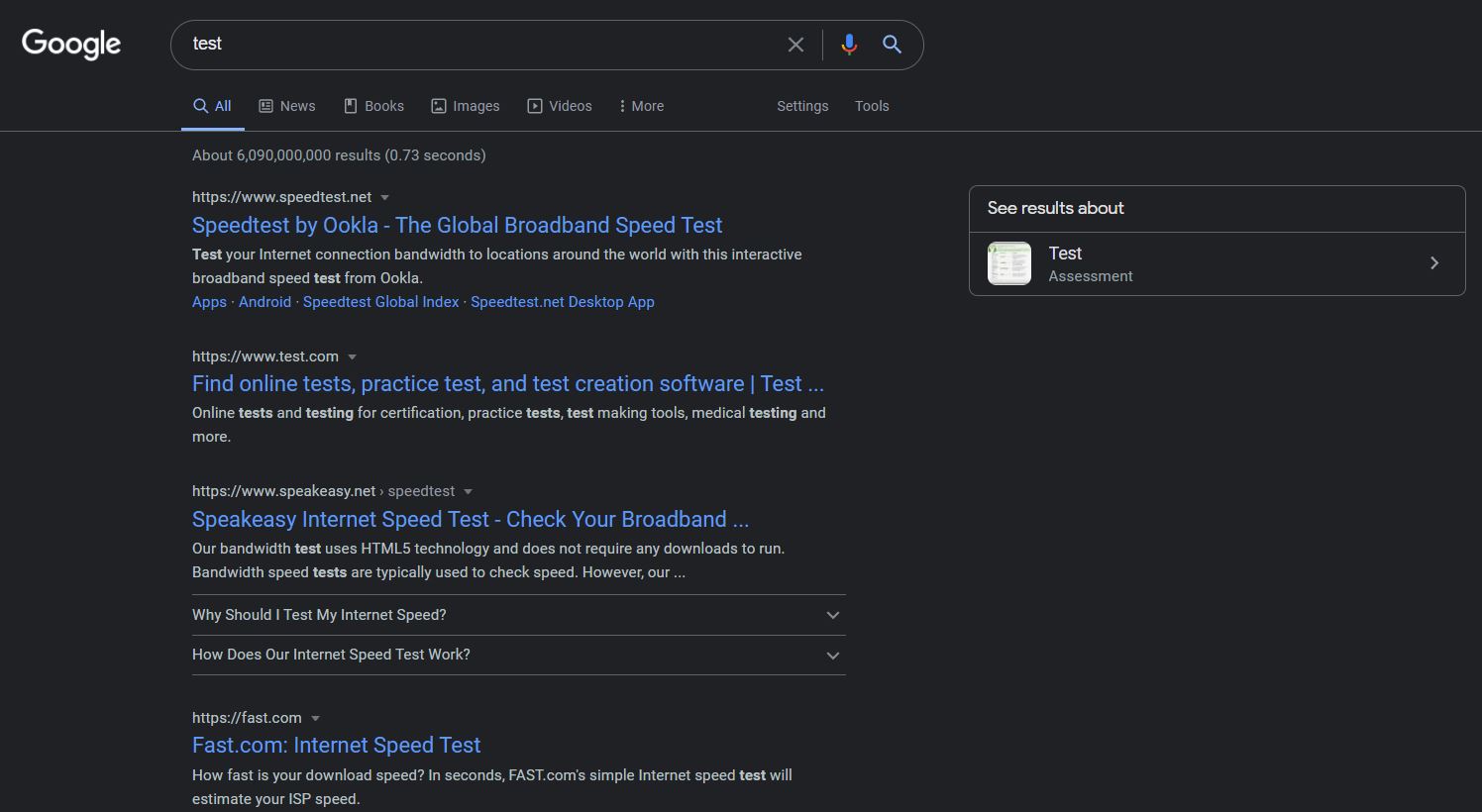
Task: Open the Android sitelink
Action: tap(265, 302)
